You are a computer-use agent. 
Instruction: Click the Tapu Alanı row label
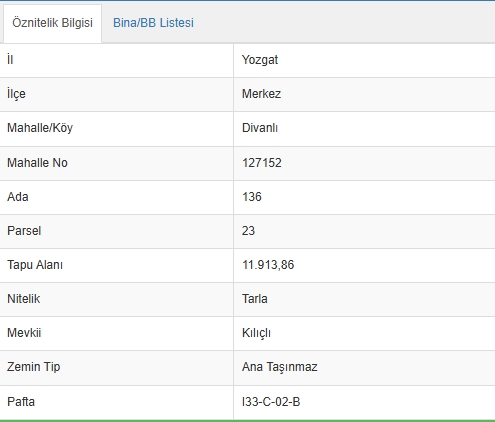click(35, 265)
